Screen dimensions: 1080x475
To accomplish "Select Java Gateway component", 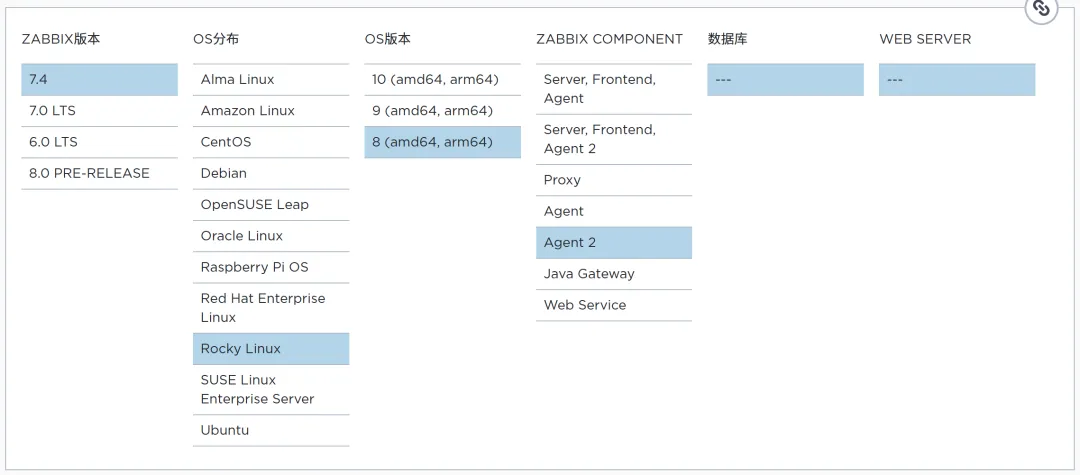I will [x=613, y=274].
